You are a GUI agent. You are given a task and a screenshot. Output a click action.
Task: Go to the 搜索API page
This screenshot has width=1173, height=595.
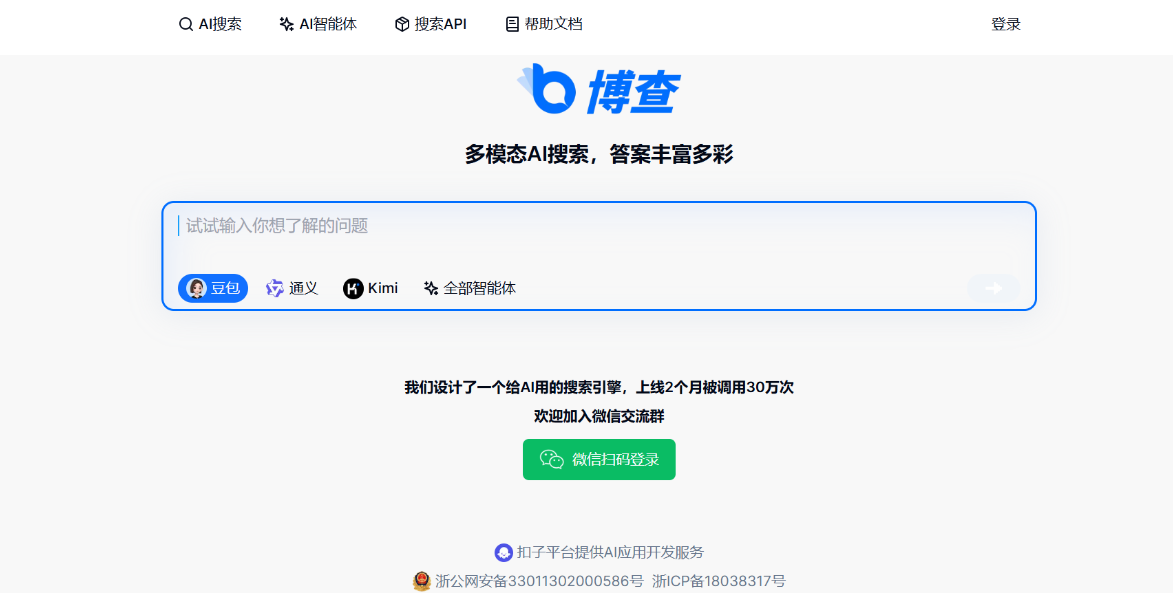coord(431,25)
